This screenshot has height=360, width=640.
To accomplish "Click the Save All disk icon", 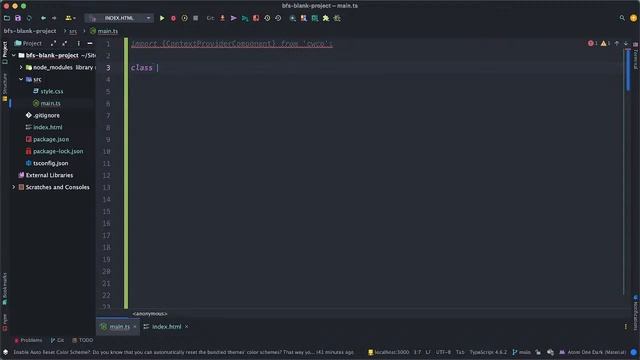I will click(18, 18).
